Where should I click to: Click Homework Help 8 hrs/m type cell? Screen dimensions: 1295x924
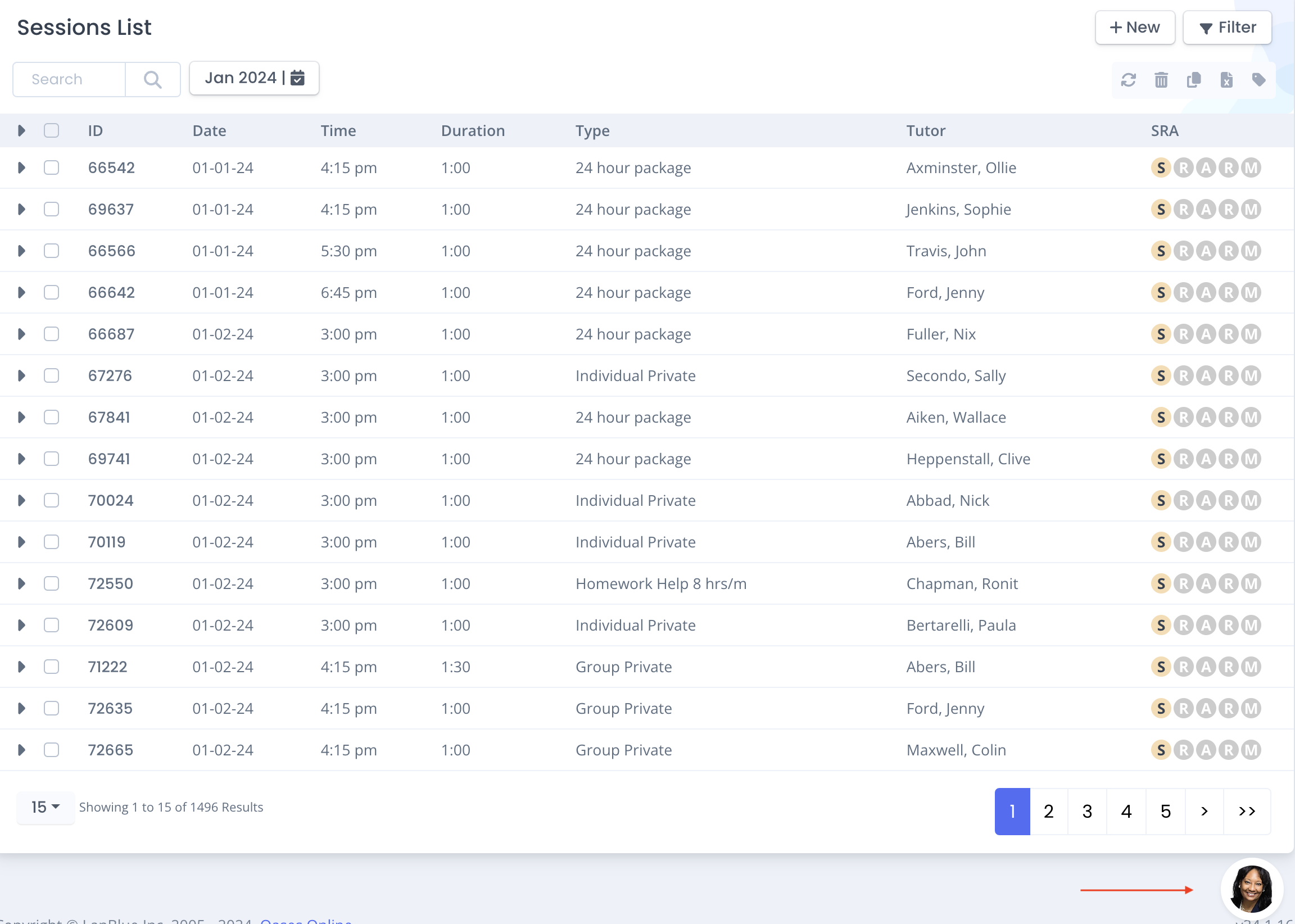pyautogui.click(x=661, y=583)
